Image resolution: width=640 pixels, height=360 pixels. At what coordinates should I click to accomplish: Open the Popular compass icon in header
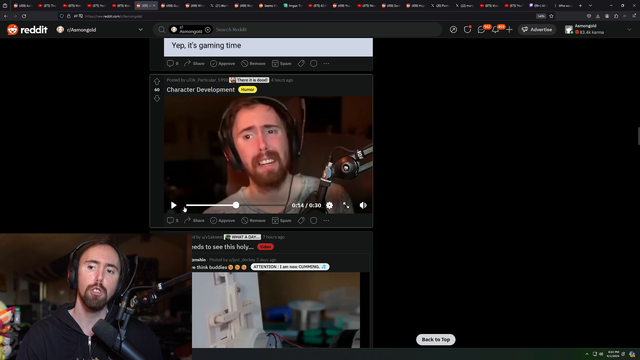[x=453, y=30]
